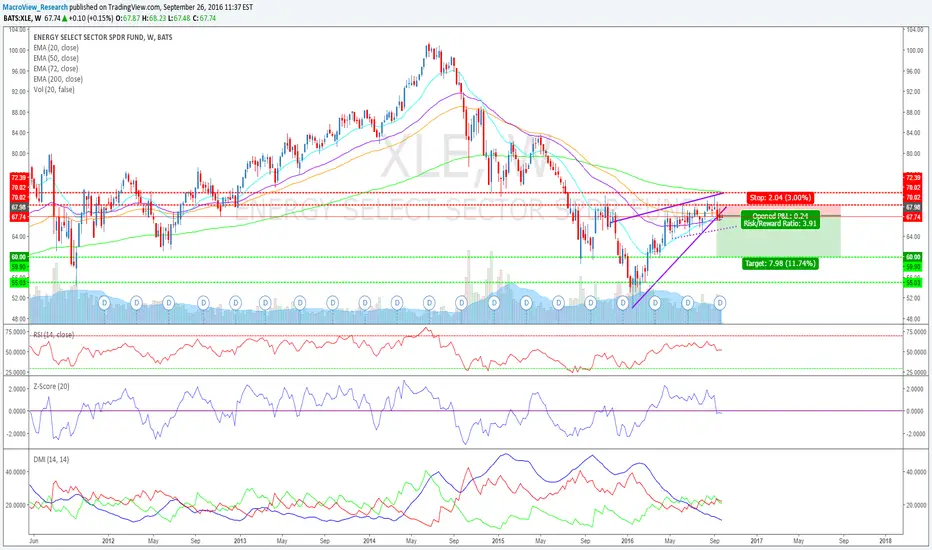Click the 75.0000 level on right RSI scale
Screen dimensions: 932x550
[x=916, y=332]
